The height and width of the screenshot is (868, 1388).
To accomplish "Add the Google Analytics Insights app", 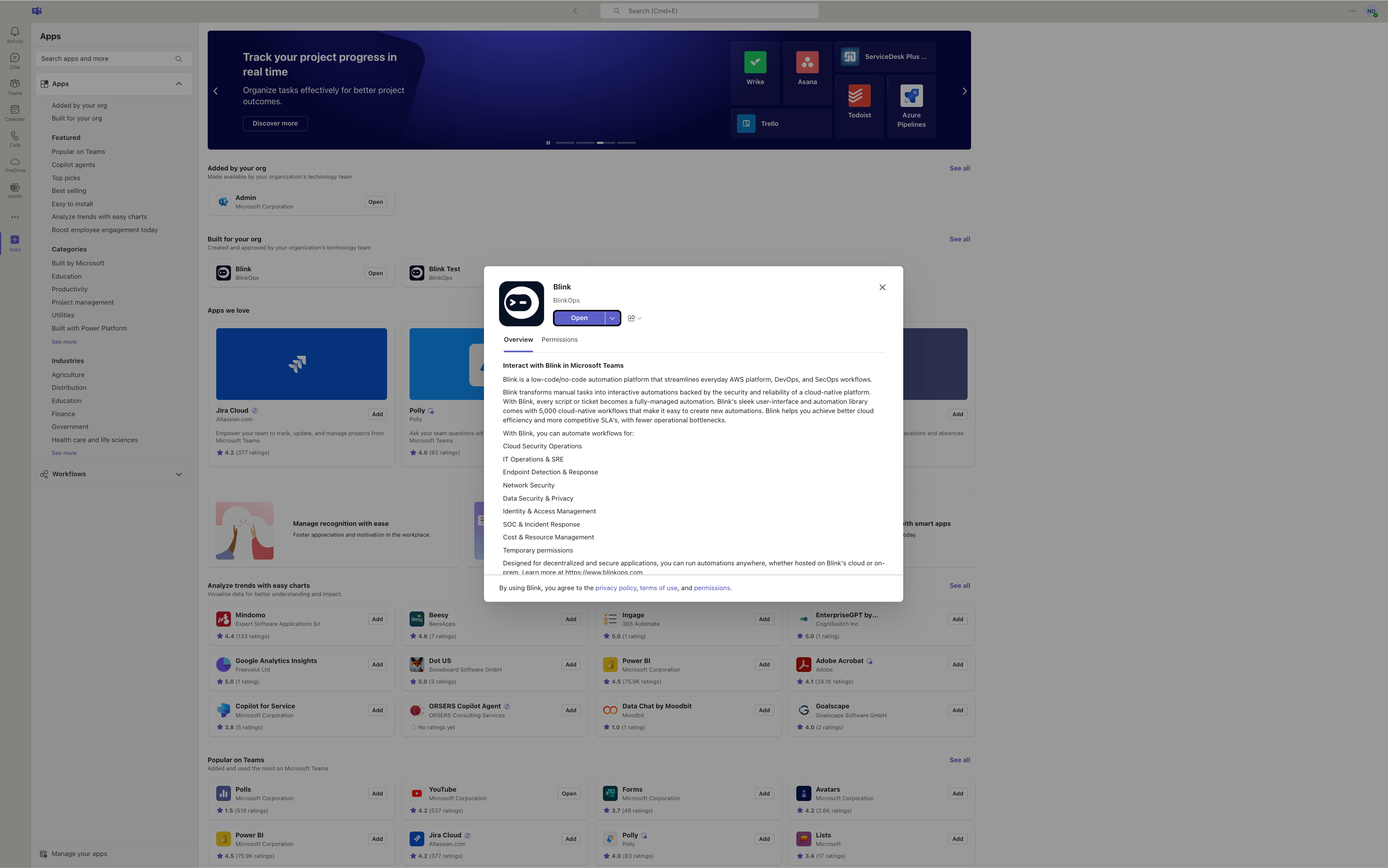I will (377, 665).
